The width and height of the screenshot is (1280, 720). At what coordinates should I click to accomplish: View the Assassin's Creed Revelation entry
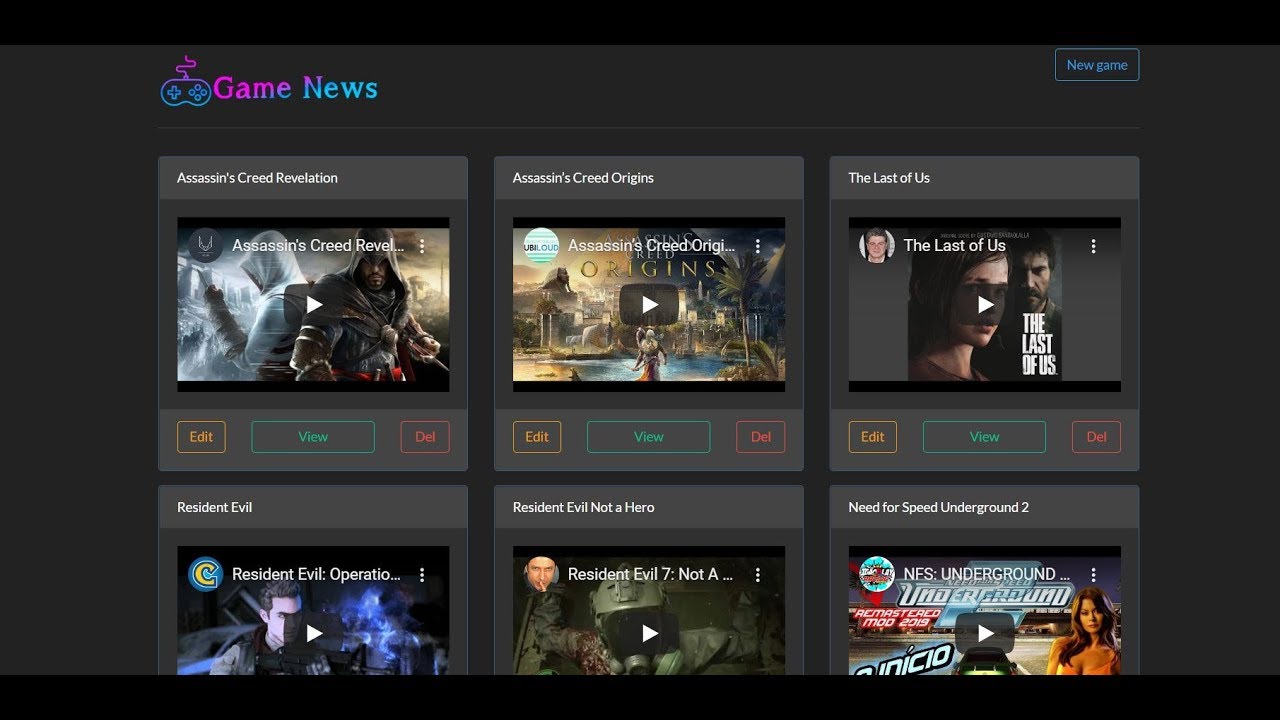click(313, 437)
